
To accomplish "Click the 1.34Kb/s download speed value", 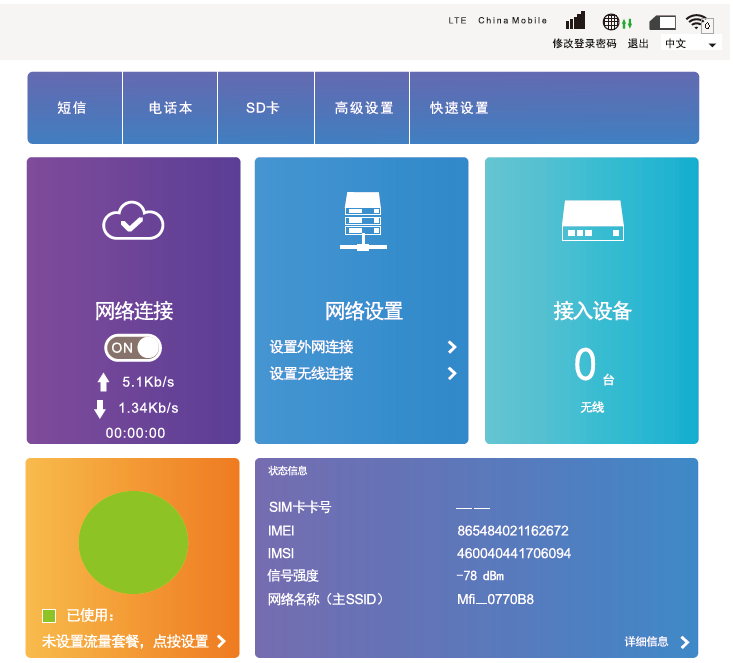I will tap(148, 408).
